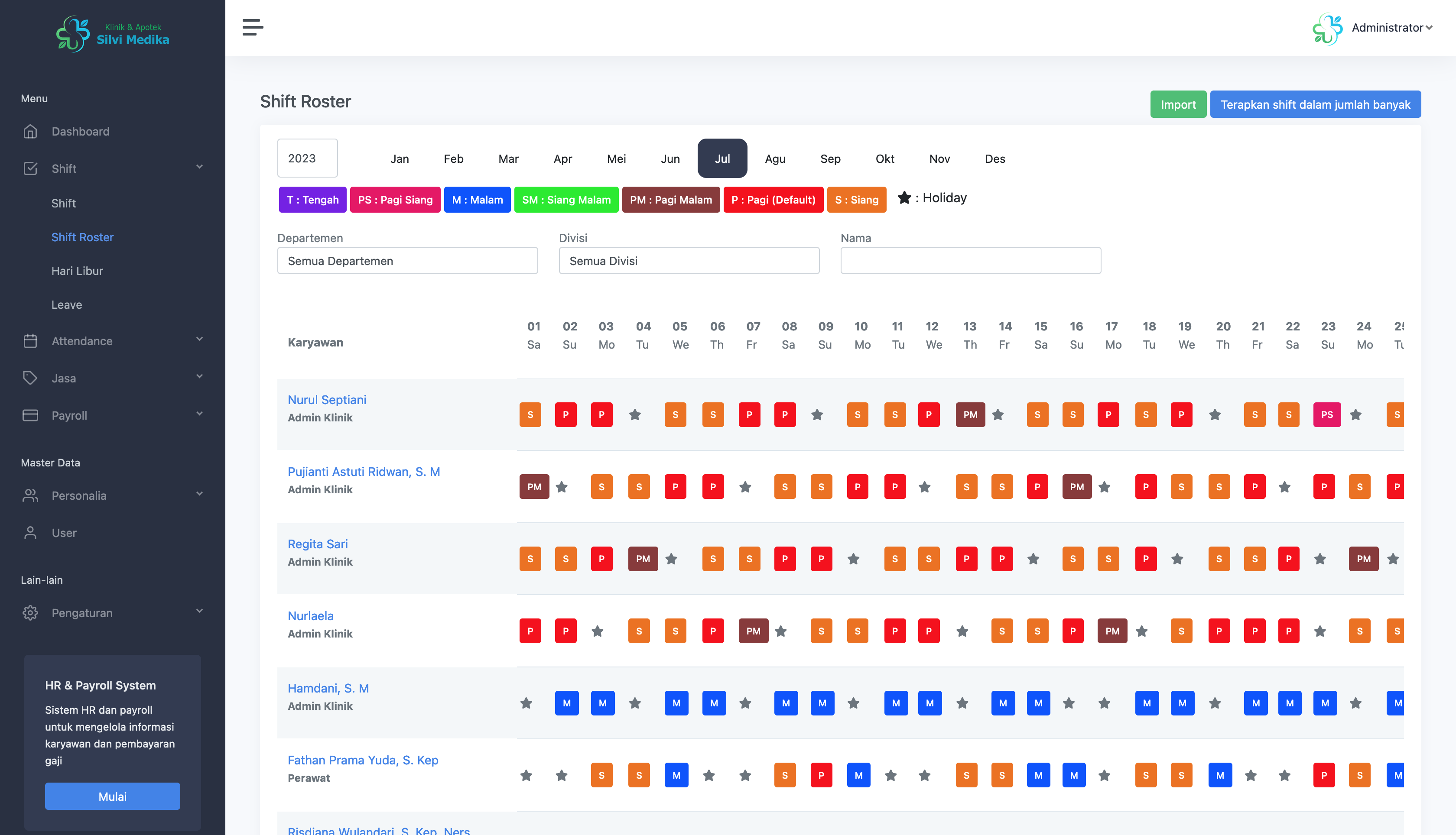This screenshot has height=835, width=1456.
Task: Click the Shift Roster sidebar item
Action: click(x=83, y=237)
